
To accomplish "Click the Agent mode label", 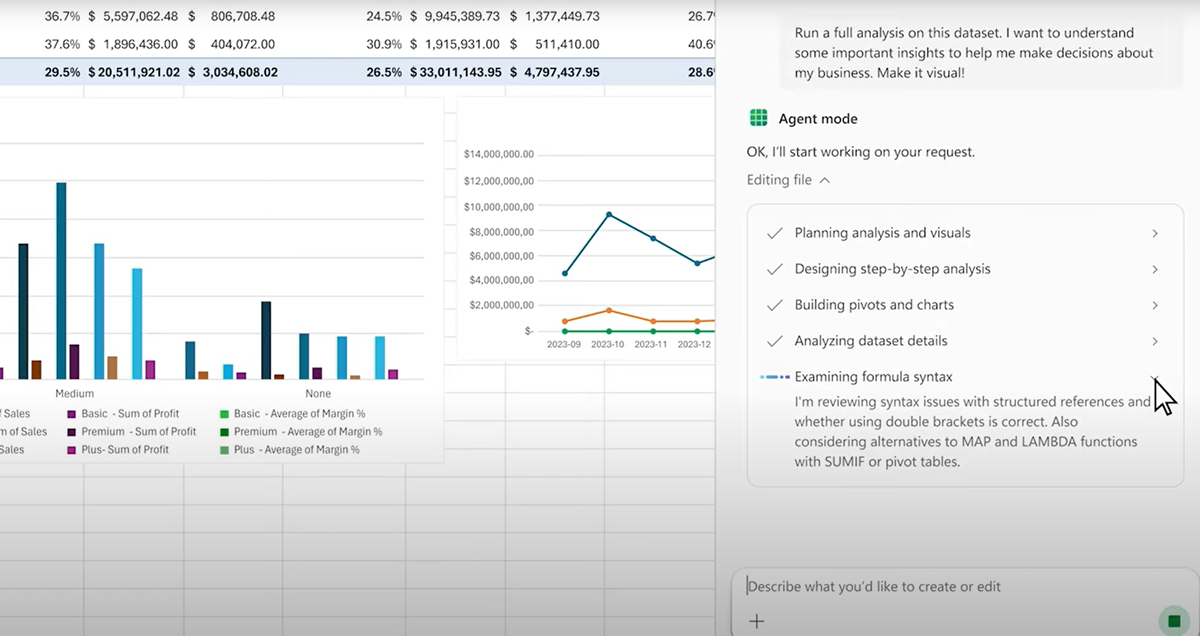I will click(817, 119).
